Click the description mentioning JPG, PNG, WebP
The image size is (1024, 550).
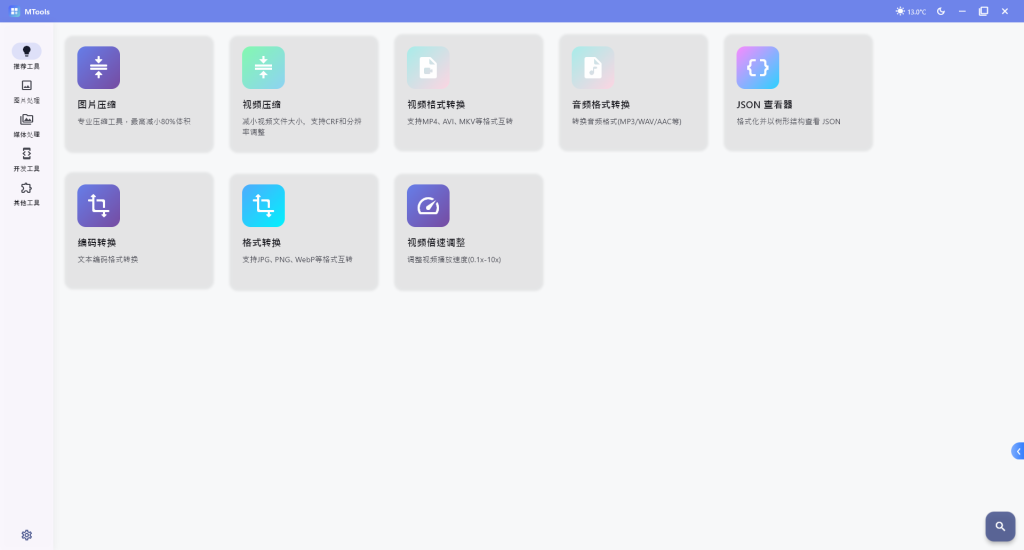tap(297, 260)
